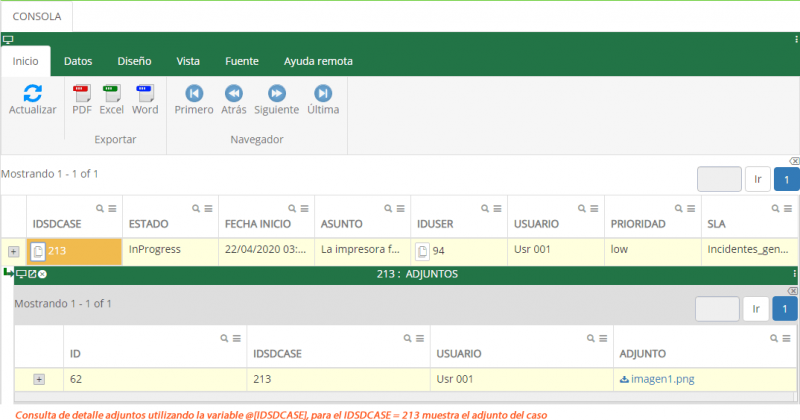
Task: Open the SLA column menu
Action: (x=788, y=209)
